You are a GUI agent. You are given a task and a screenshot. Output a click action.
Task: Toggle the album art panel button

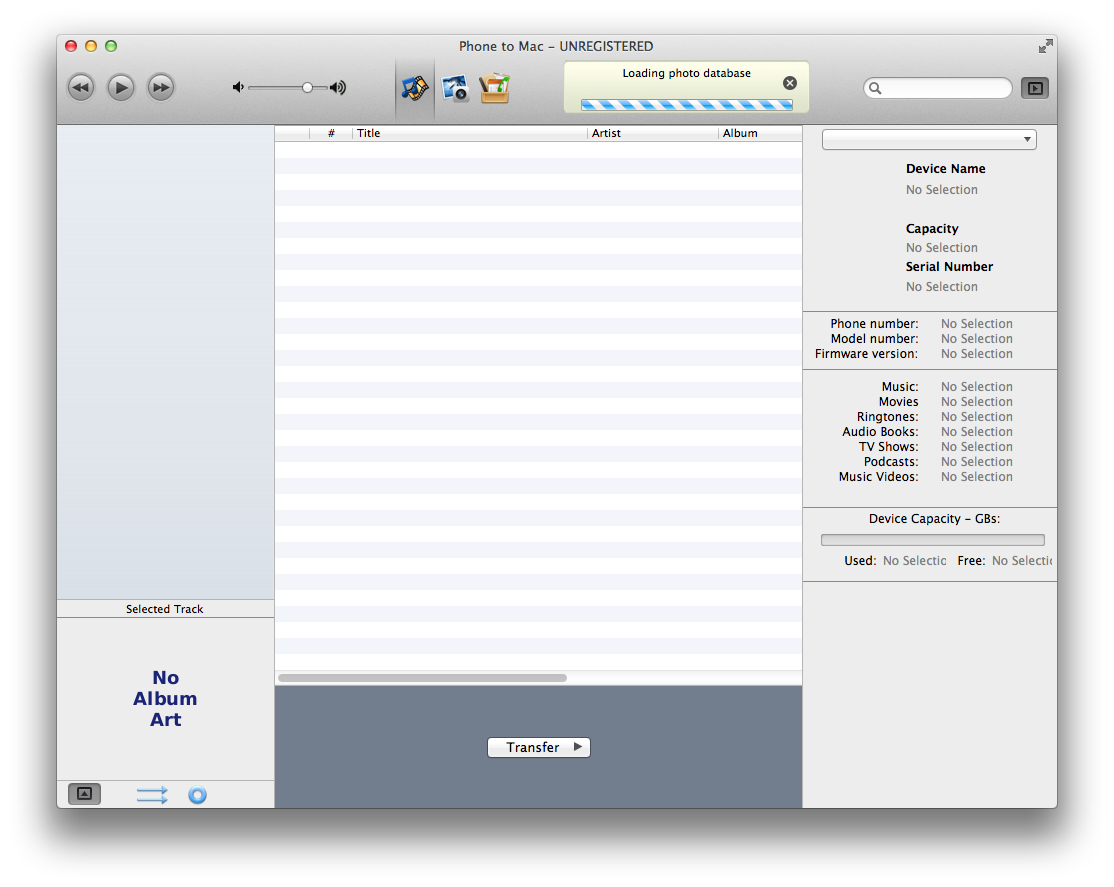(x=84, y=794)
